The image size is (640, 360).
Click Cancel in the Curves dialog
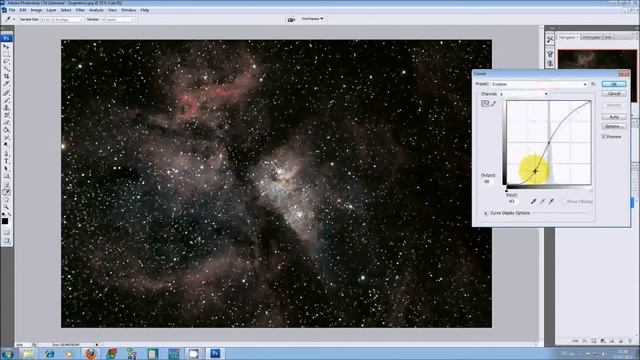pos(614,94)
